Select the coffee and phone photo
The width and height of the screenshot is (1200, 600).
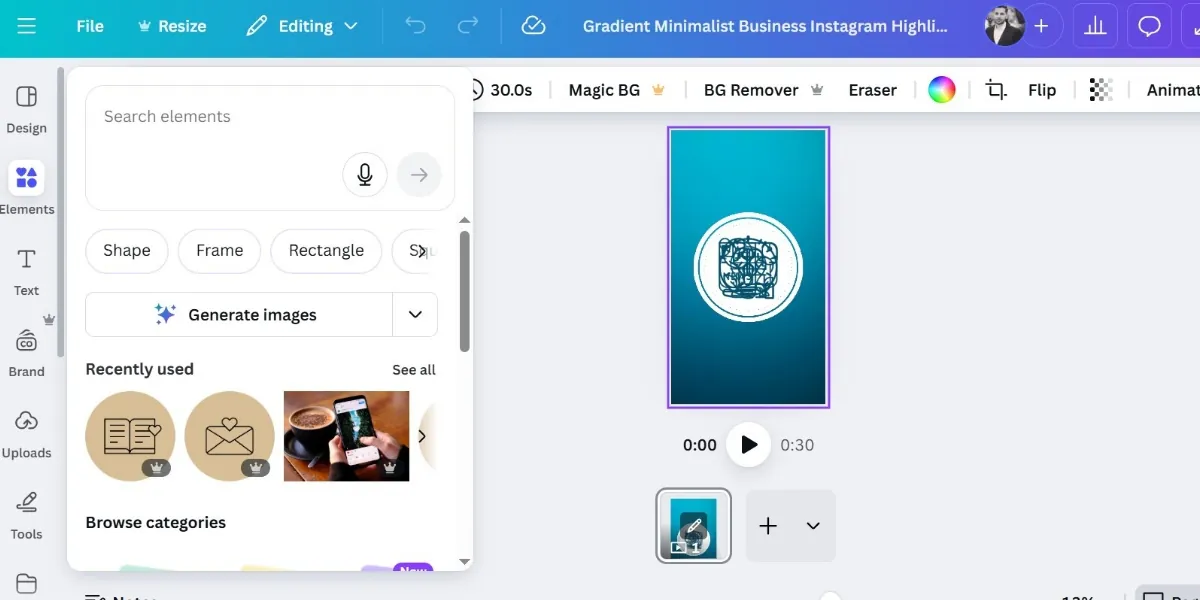(x=347, y=436)
